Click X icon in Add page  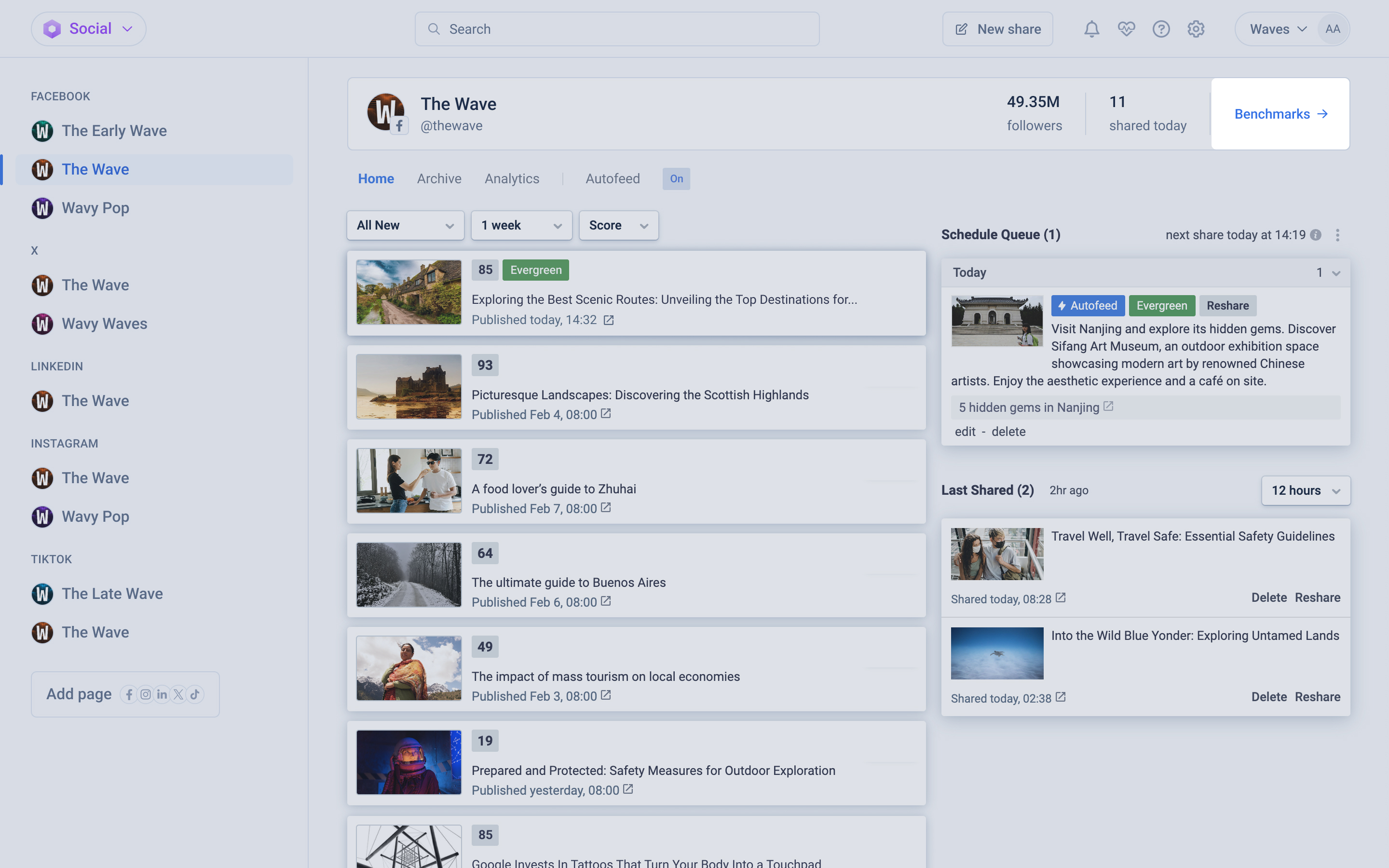[178, 694]
